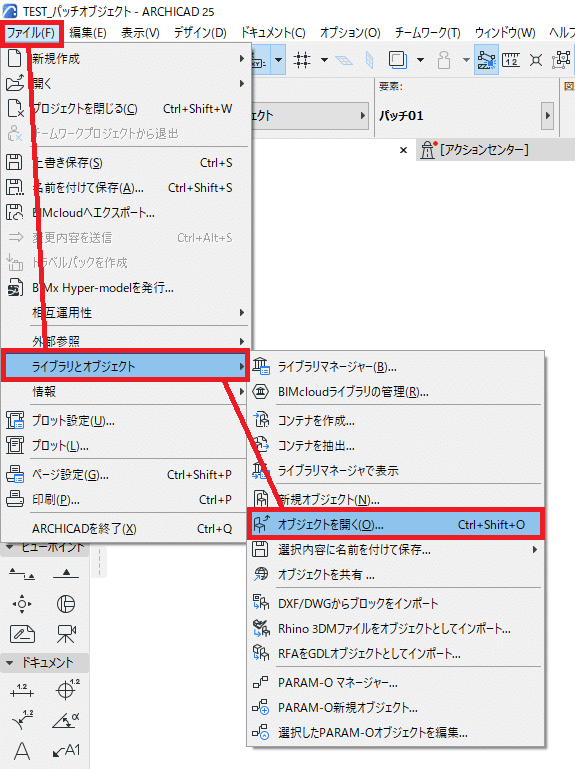Open BIMcloudライブラリの管理(R)...
Image resolution: width=575 pixels, height=769 pixels.
click(x=395, y=392)
